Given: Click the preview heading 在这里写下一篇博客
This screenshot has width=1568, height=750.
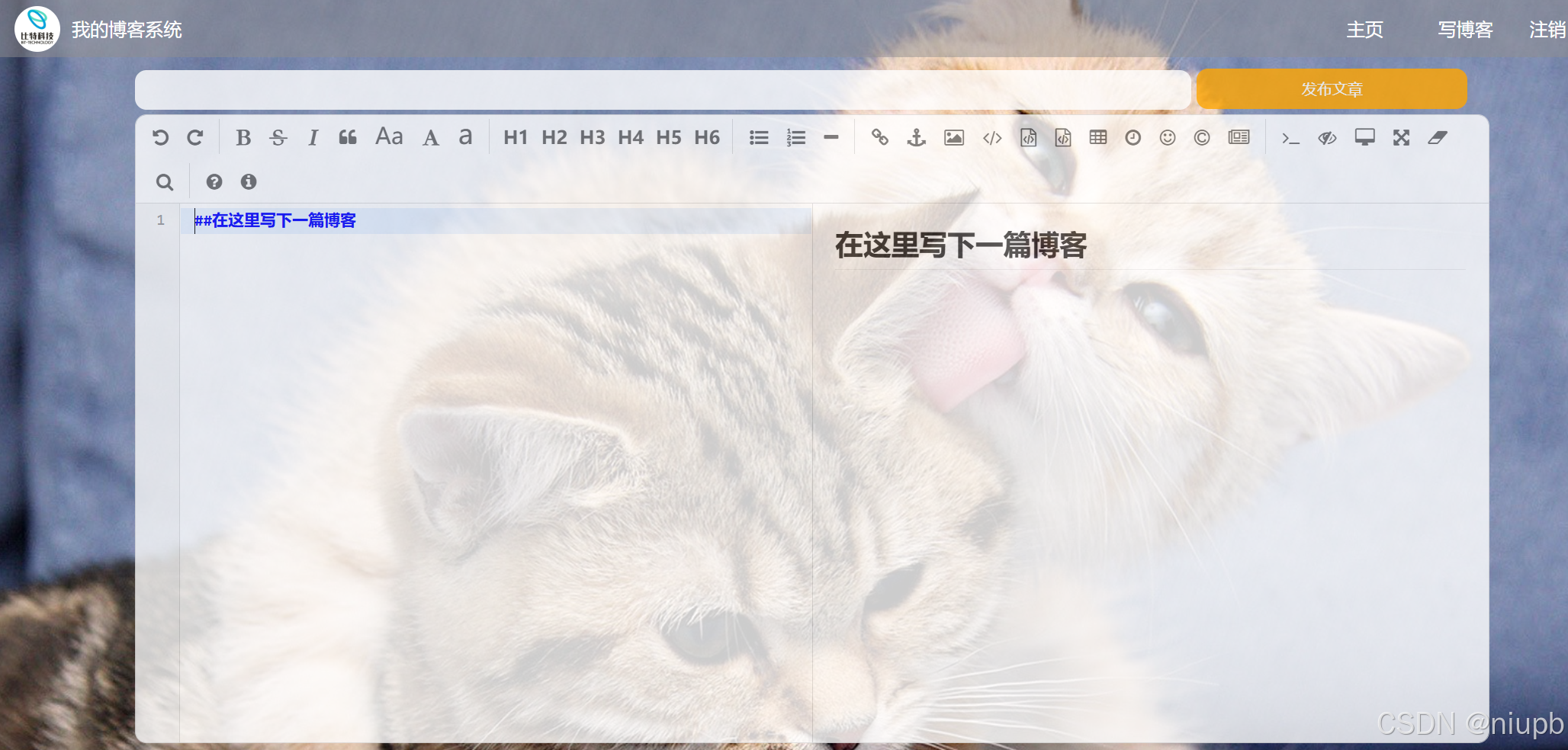Looking at the screenshot, I should (x=961, y=245).
